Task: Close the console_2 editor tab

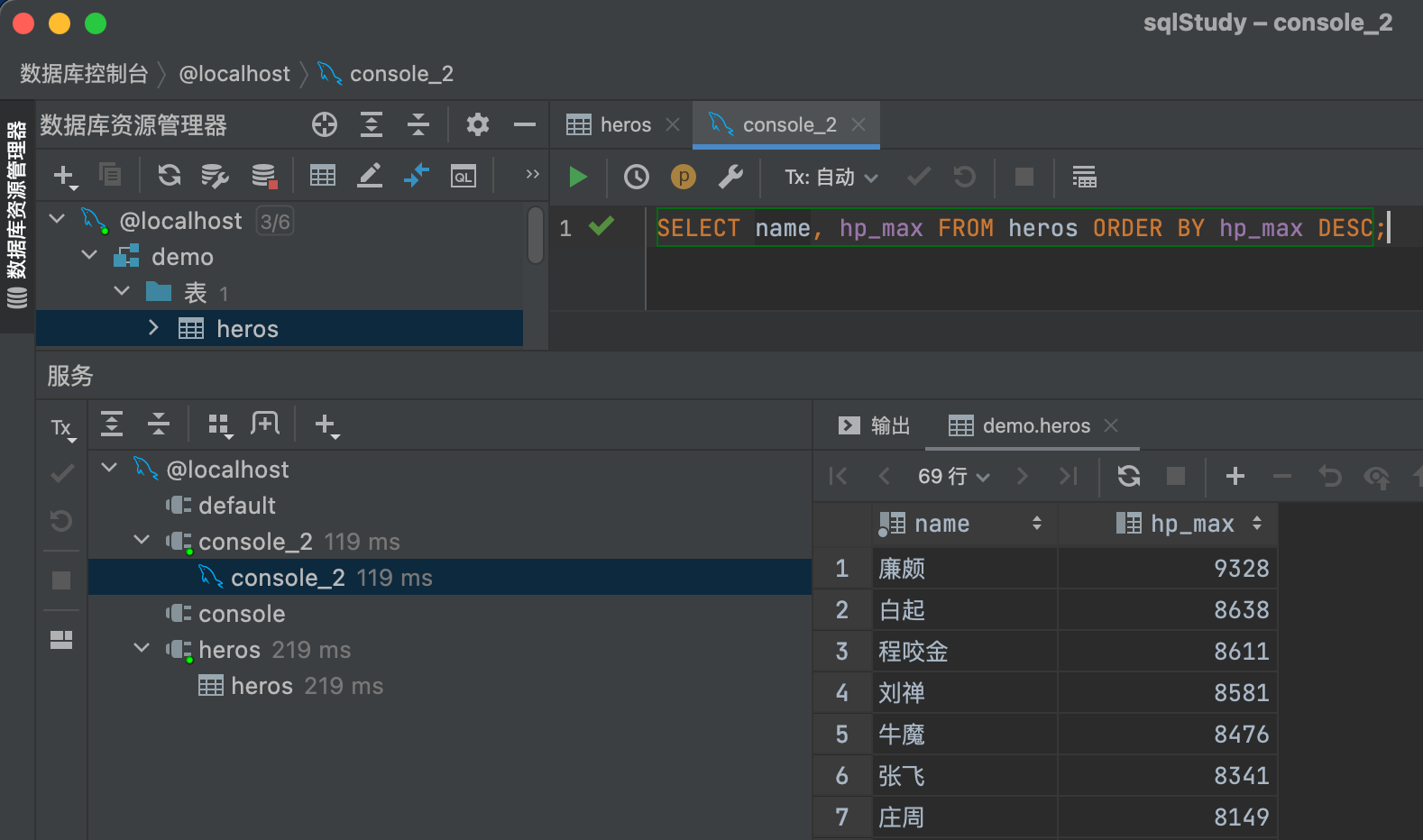Action: [x=858, y=124]
